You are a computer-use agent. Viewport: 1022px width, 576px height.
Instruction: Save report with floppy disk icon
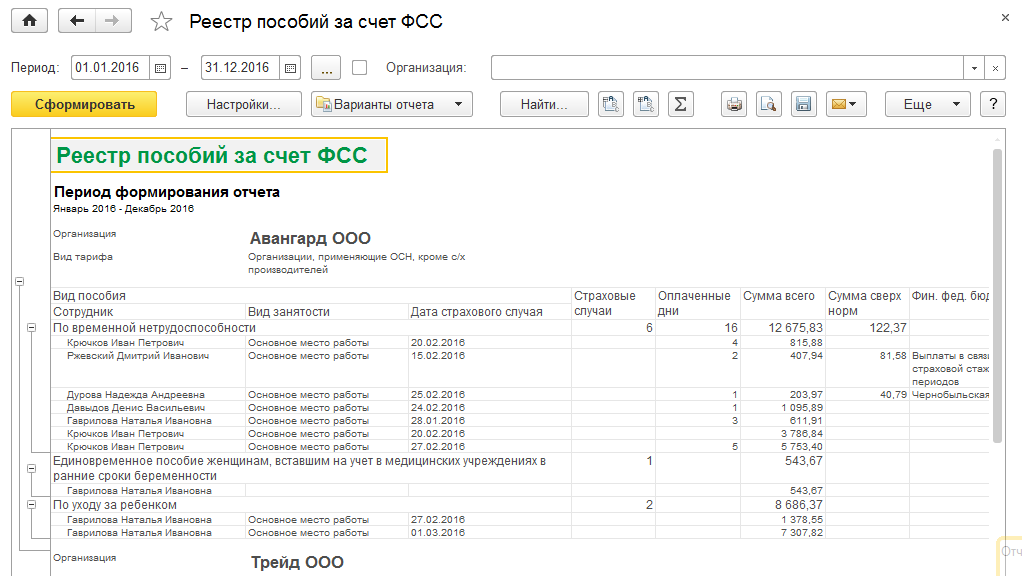pyautogui.click(x=804, y=104)
